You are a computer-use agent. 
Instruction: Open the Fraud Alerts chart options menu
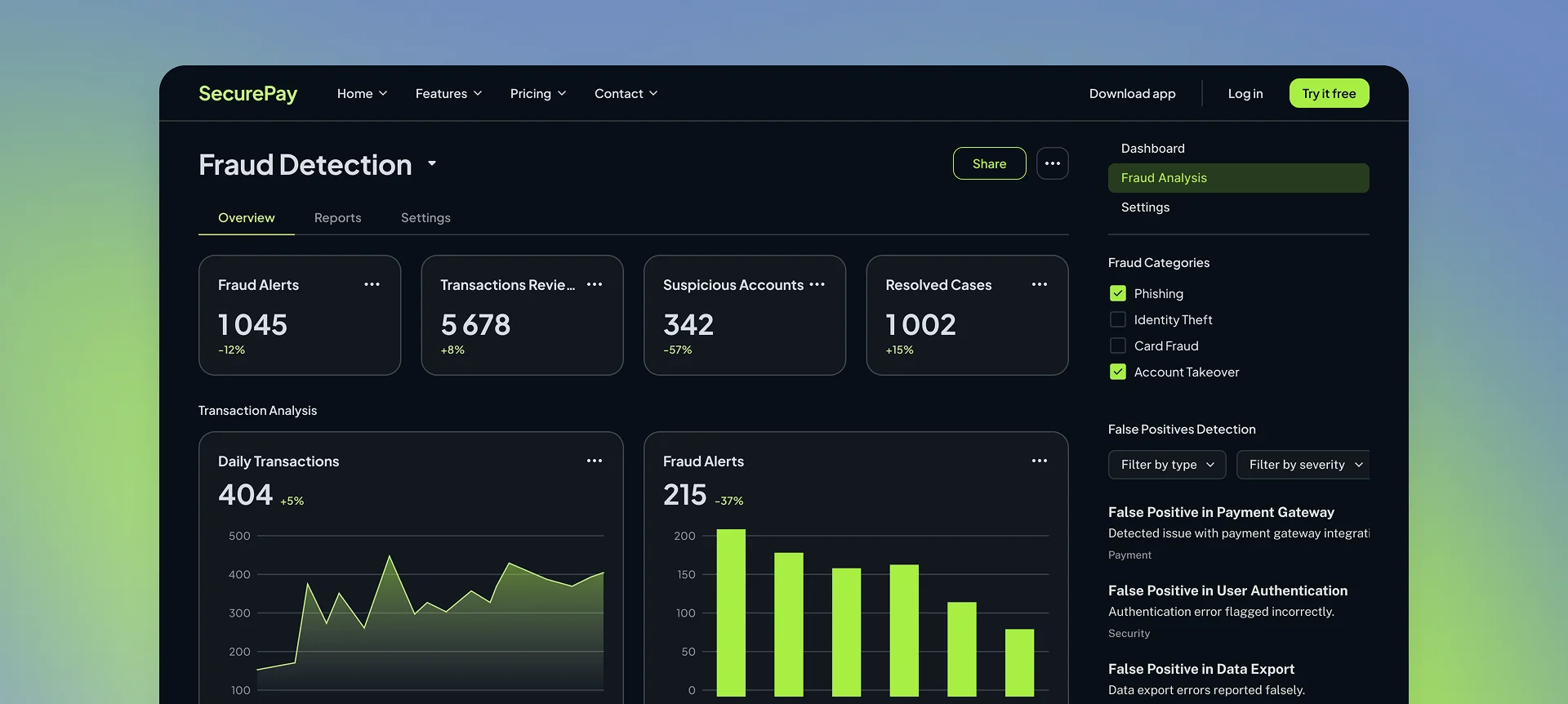pyautogui.click(x=1040, y=461)
